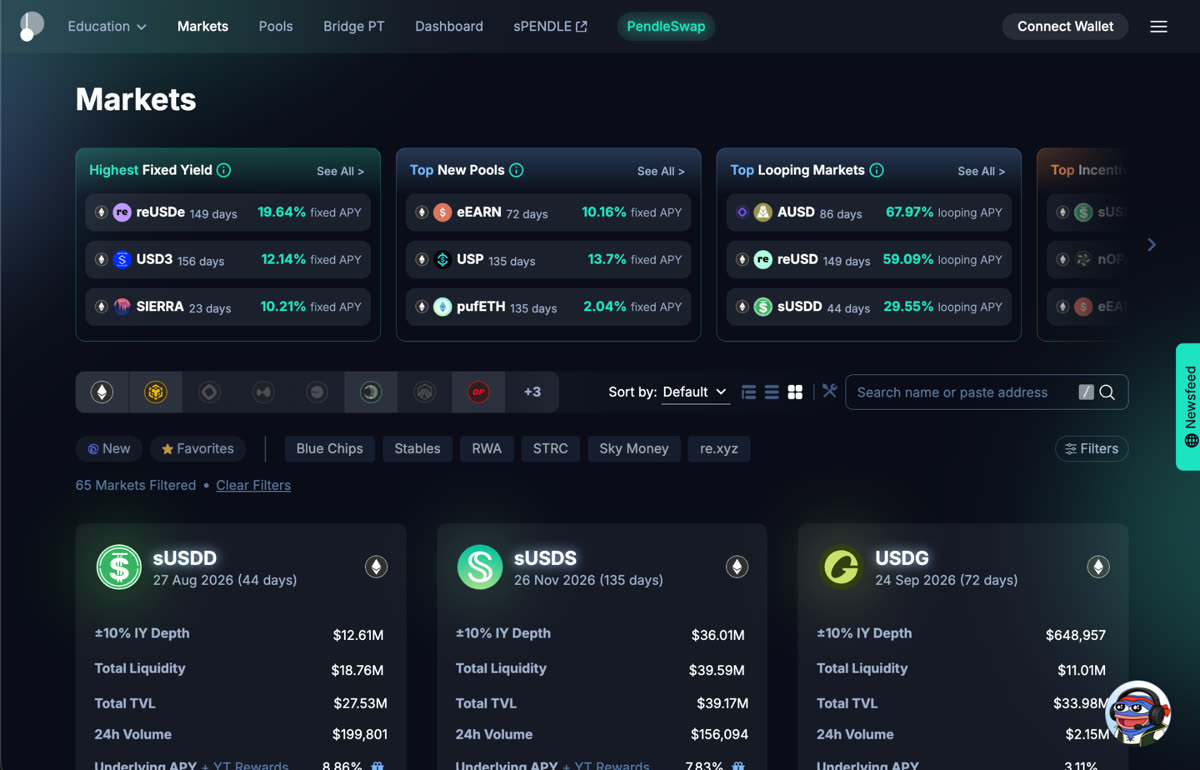The width and height of the screenshot is (1200, 770).
Task: Click sUSDS Total Liquidity value $39.59M
Action: click(717, 670)
